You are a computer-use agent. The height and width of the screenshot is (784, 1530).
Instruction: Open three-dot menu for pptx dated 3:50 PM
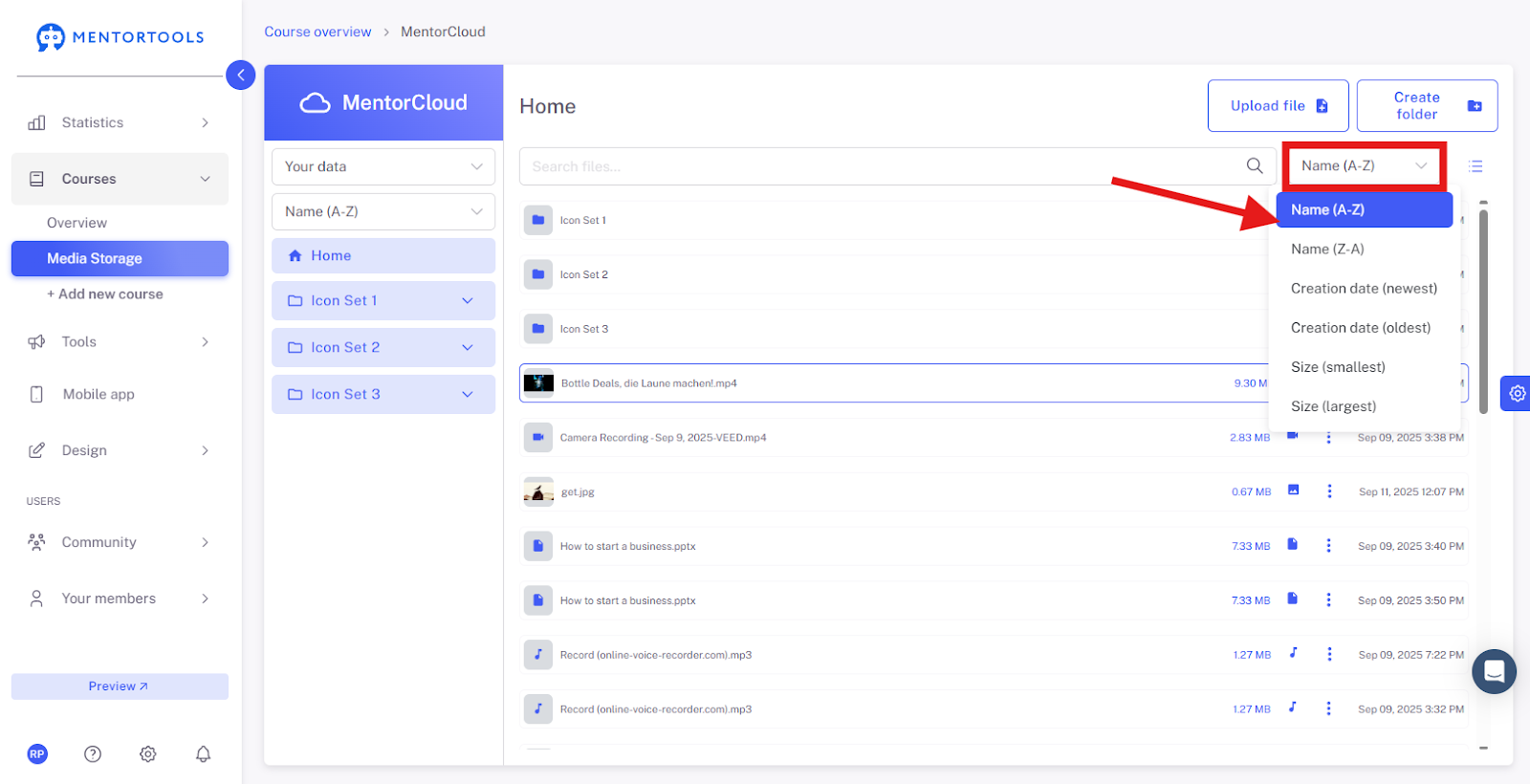click(1328, 600)
